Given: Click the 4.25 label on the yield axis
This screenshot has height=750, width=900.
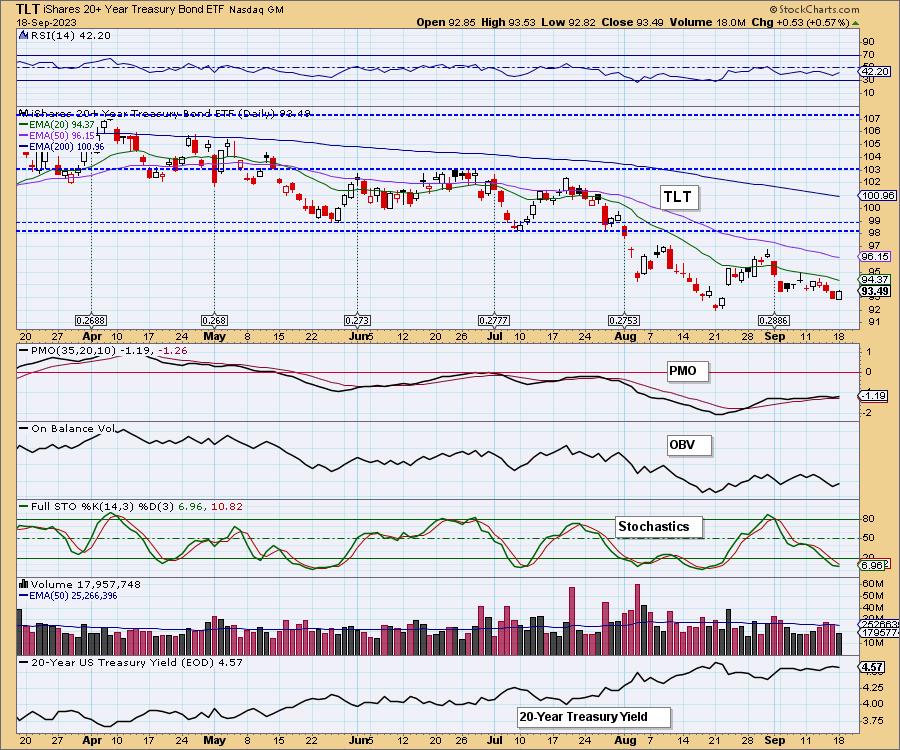Looking at the screenshot, I should [872, 687].
